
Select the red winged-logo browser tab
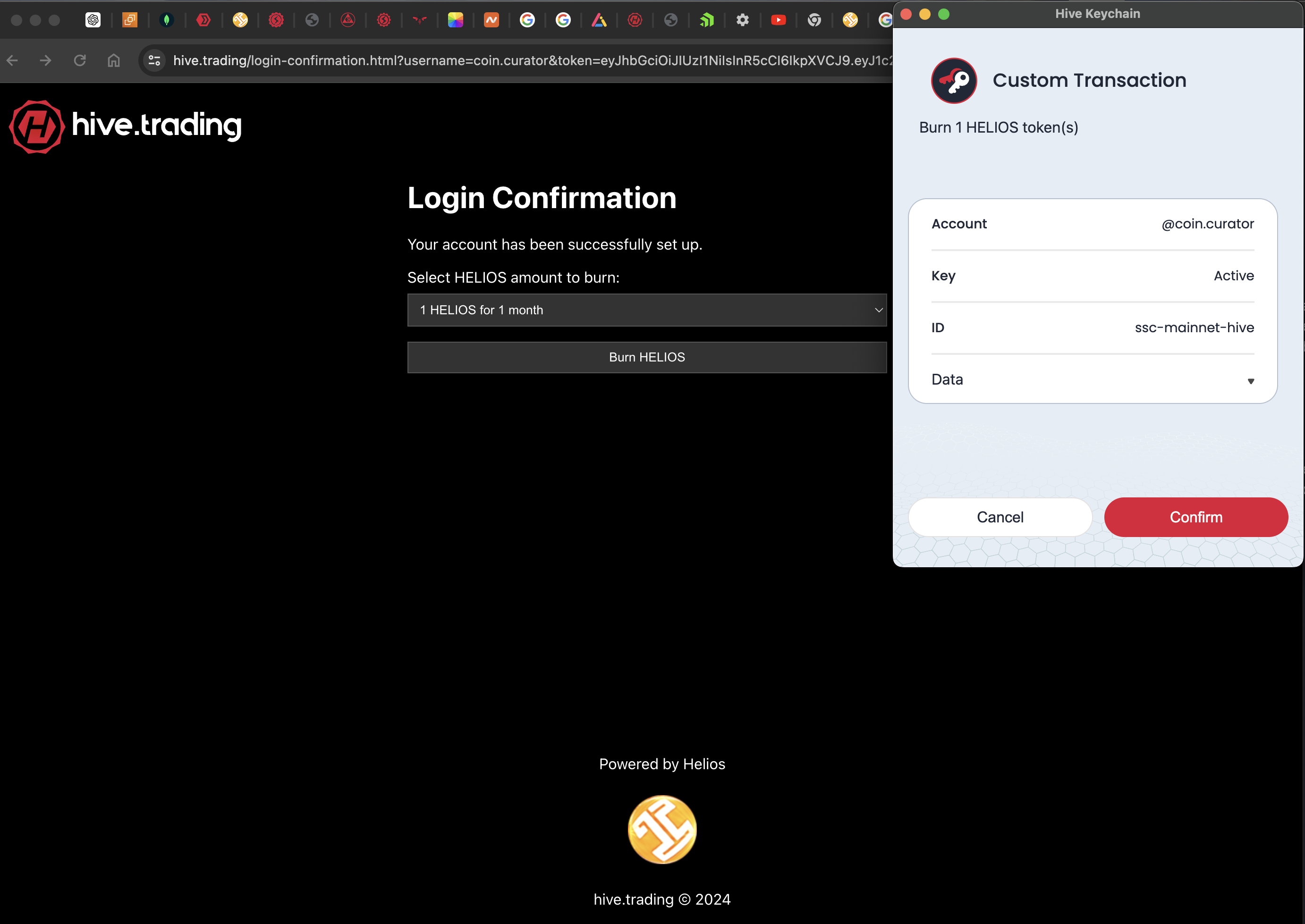[x=419, y=20]
